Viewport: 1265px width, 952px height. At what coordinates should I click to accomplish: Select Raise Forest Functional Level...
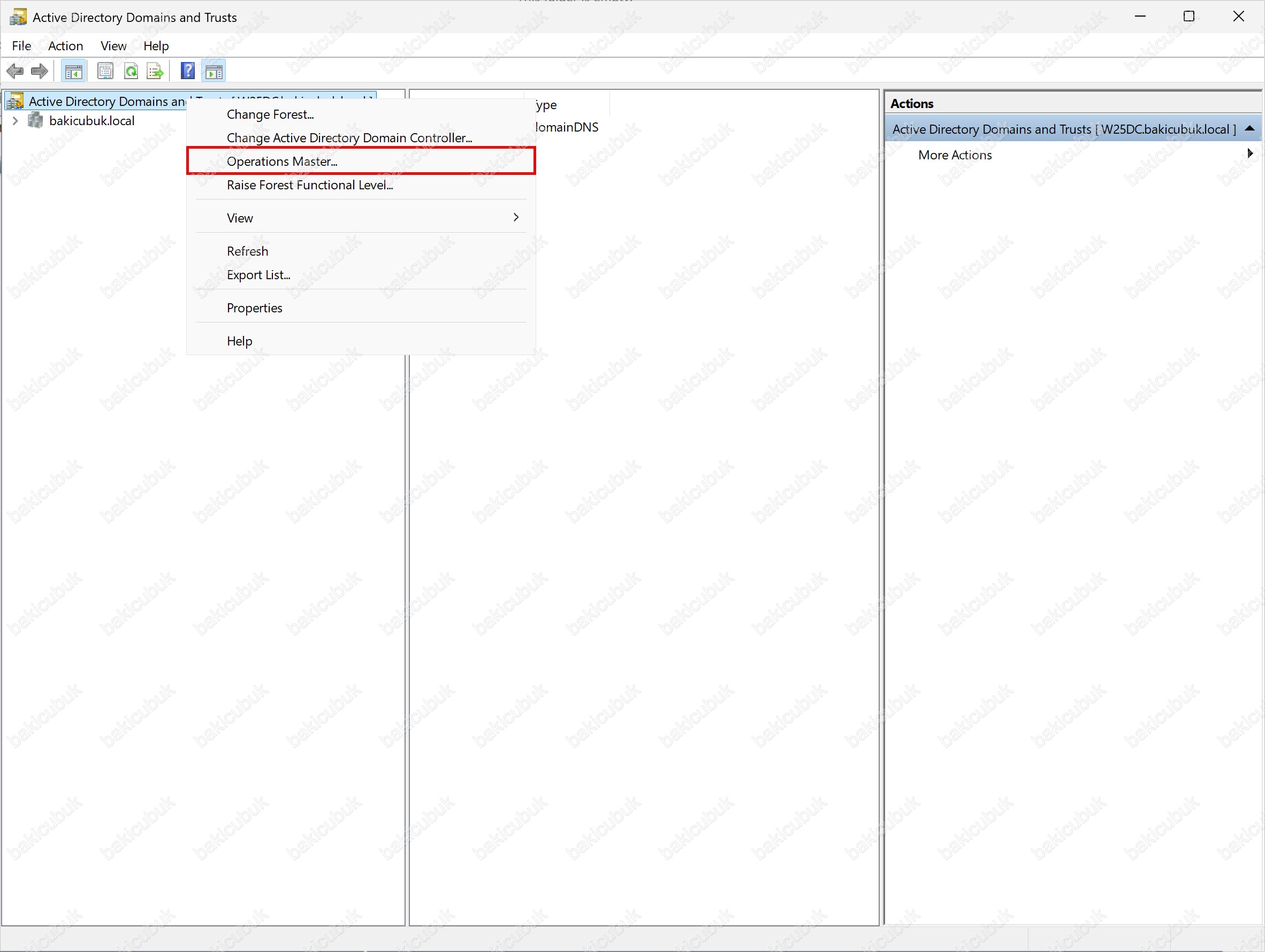tap(361, 185)
